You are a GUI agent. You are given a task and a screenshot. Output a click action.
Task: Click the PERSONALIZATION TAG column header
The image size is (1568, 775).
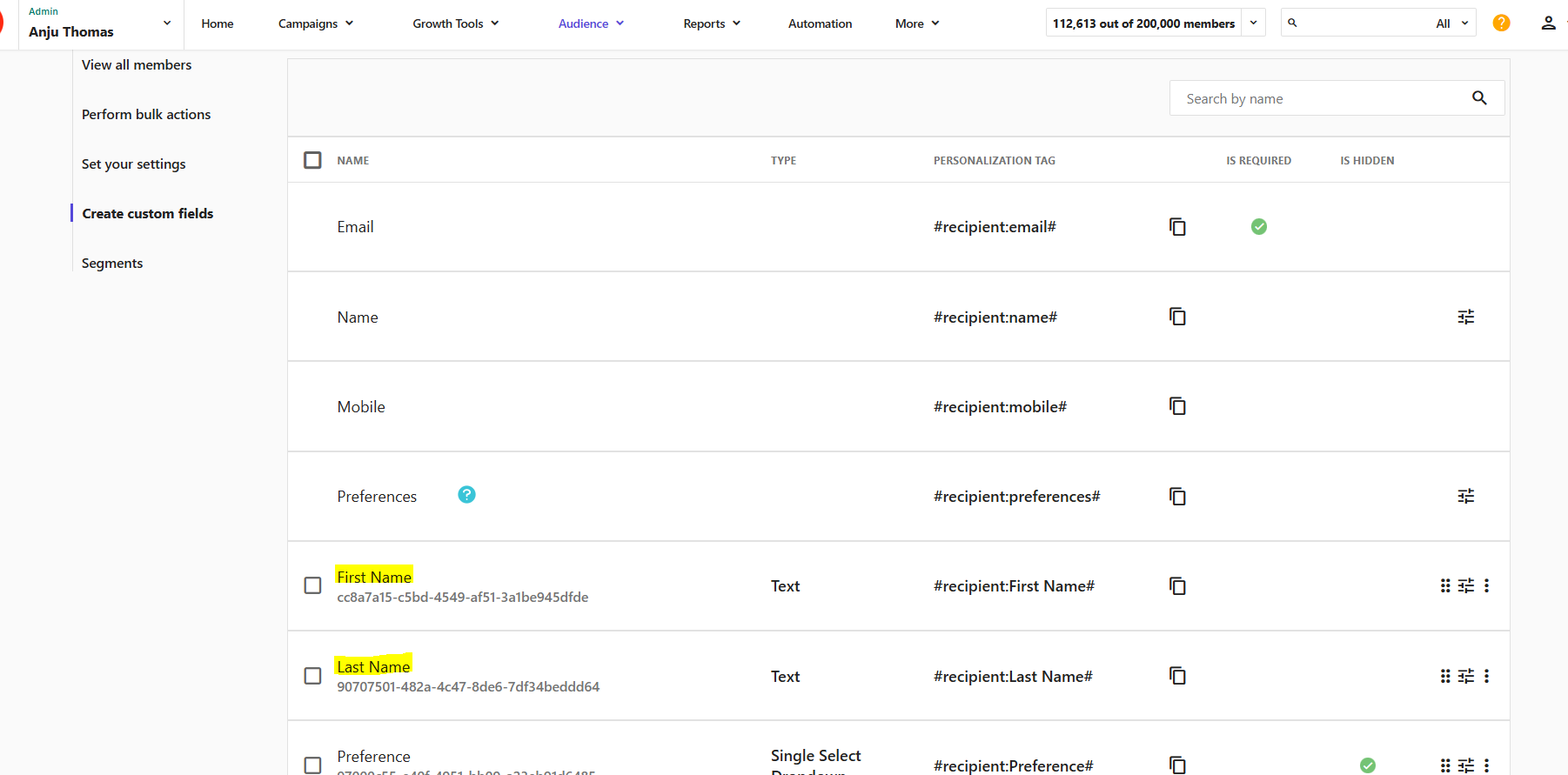[995, 160]
